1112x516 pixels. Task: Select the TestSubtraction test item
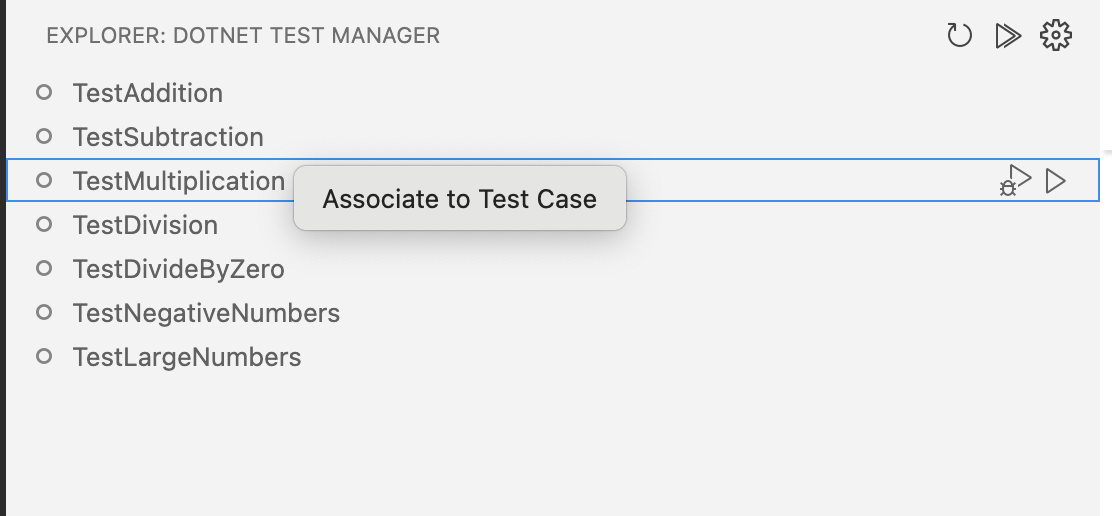click(168, 137)
